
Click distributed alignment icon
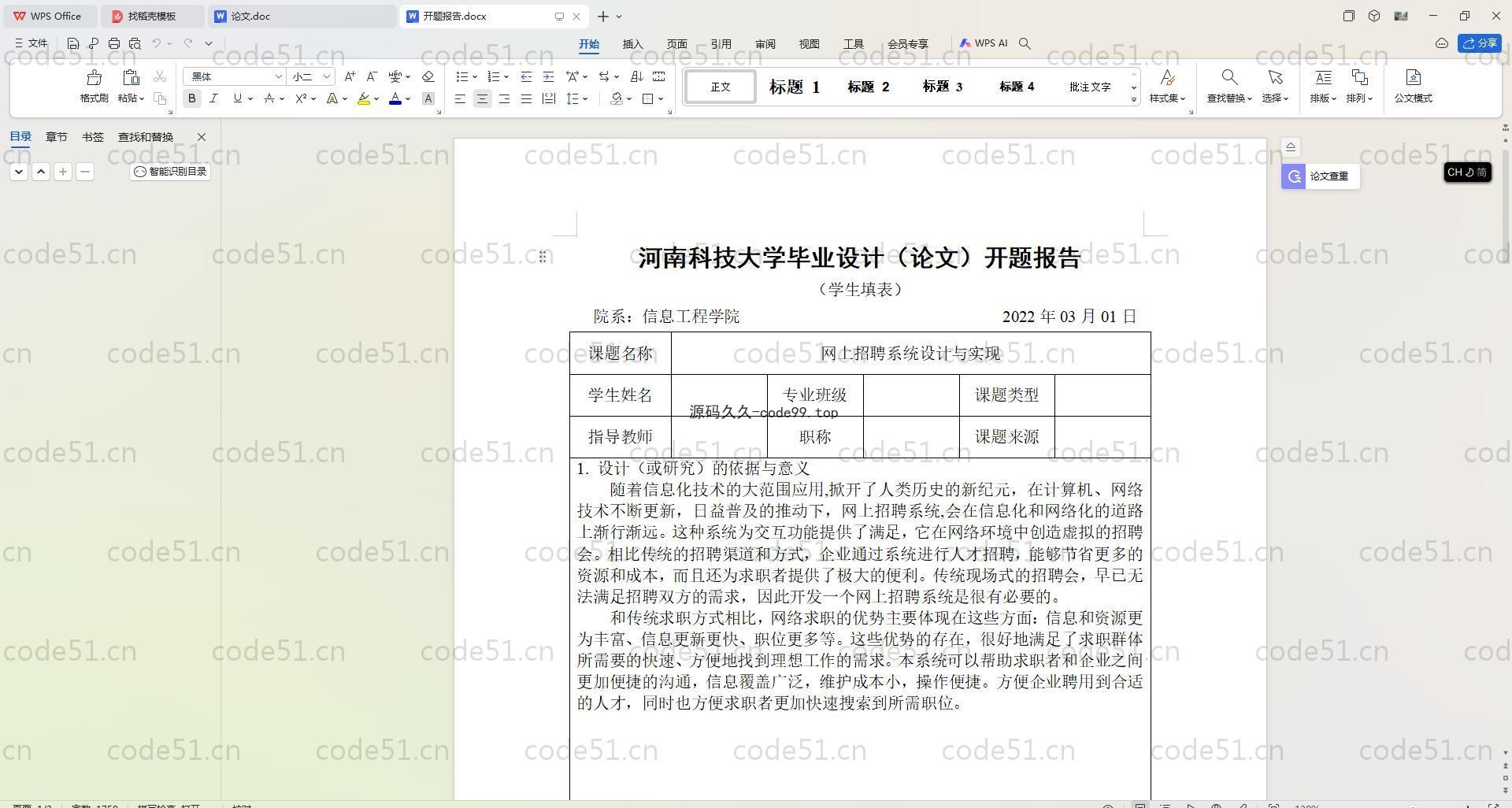pyautogui.click(x=548, y=98)
